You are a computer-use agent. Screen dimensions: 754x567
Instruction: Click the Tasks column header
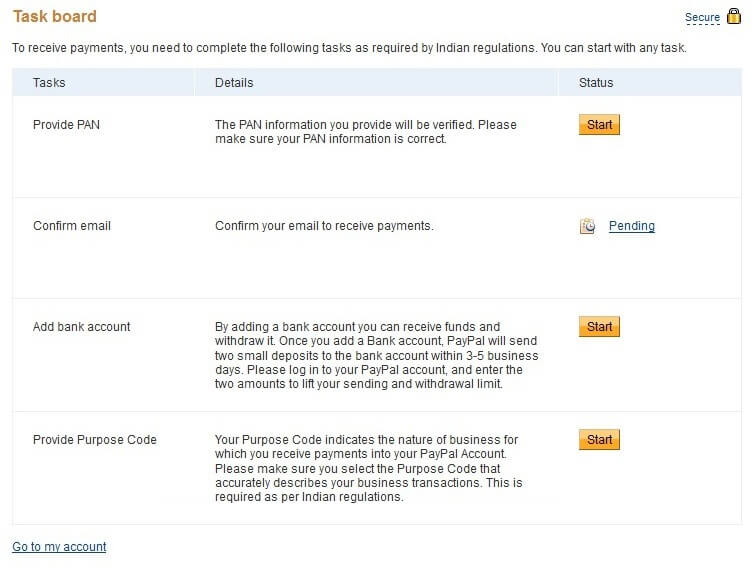(49, 83)
